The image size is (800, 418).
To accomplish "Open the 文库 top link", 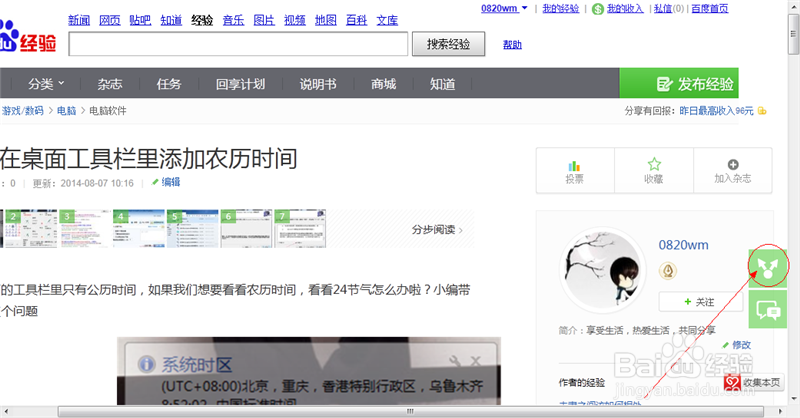I will 387,20.
